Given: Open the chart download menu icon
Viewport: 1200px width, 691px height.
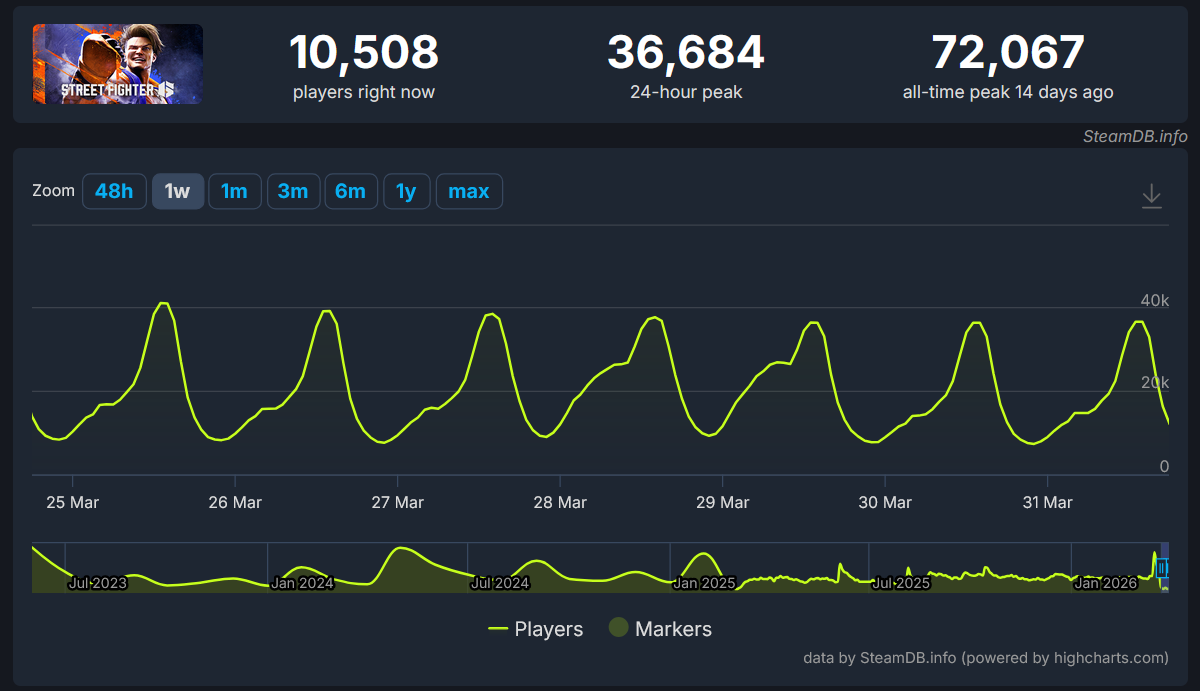Looking at the screenshot, I should pyautogui.click(x=1151, y=195).
